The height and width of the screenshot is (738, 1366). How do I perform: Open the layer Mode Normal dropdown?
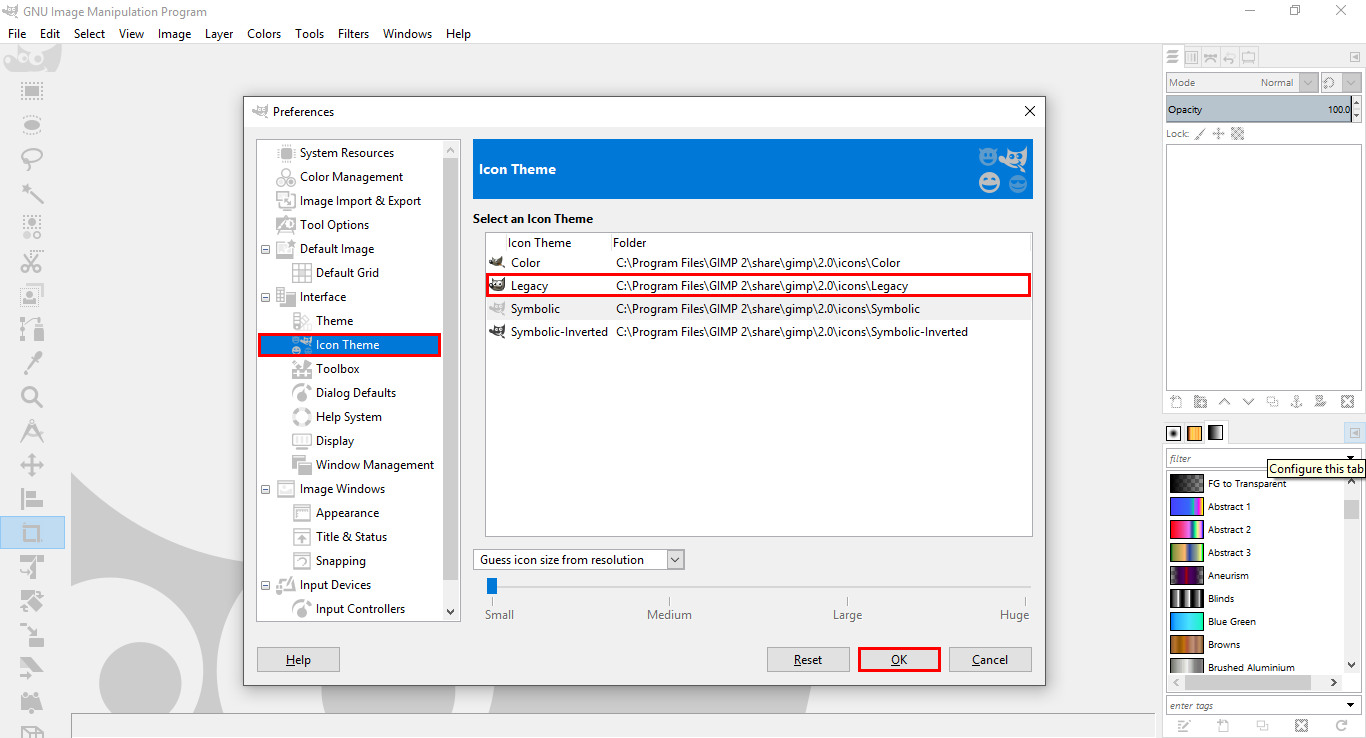pyautogui.click(x=1242, y=82)
